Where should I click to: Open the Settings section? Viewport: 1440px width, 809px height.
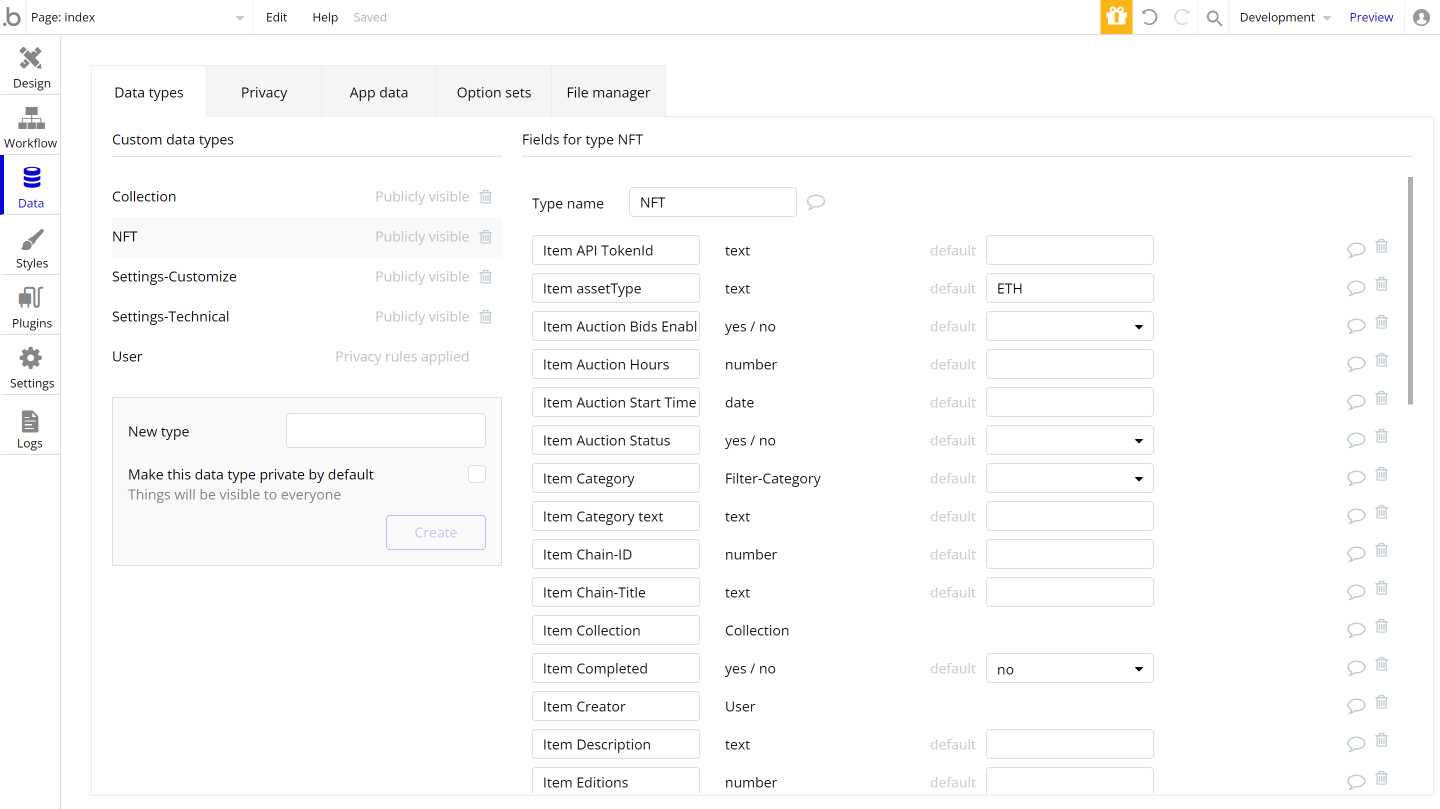click(x=30, y=365)
